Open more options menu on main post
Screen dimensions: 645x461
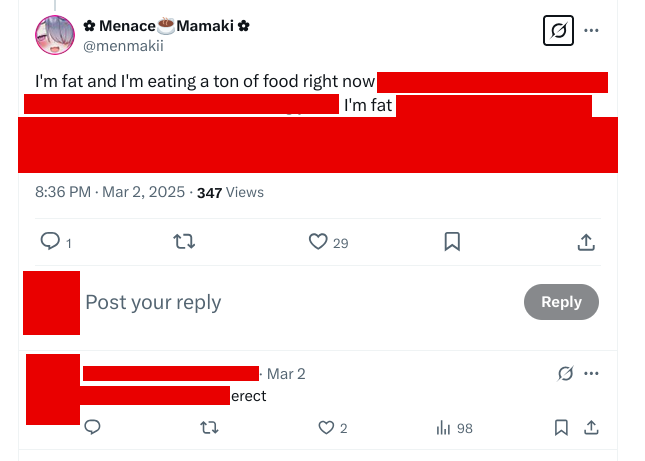[x=592, y=30]
